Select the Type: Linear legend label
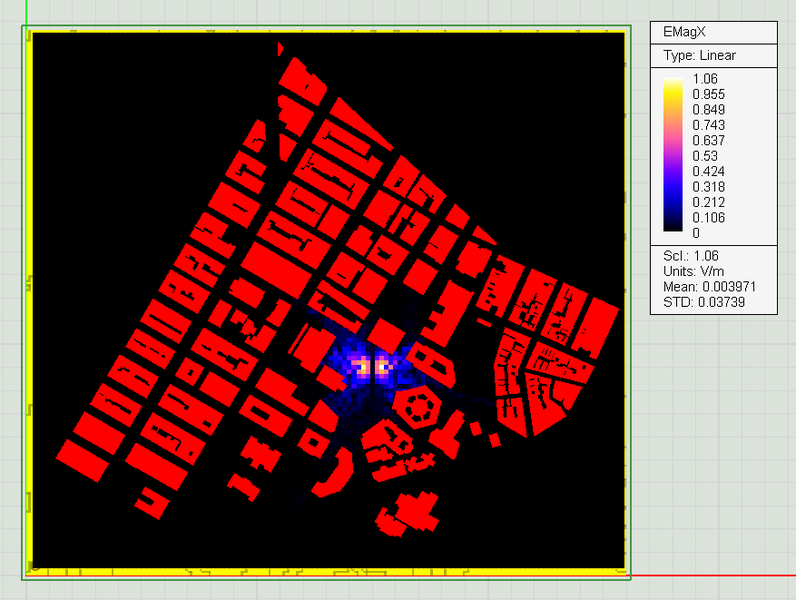796x600 pixels. (700, 55)
